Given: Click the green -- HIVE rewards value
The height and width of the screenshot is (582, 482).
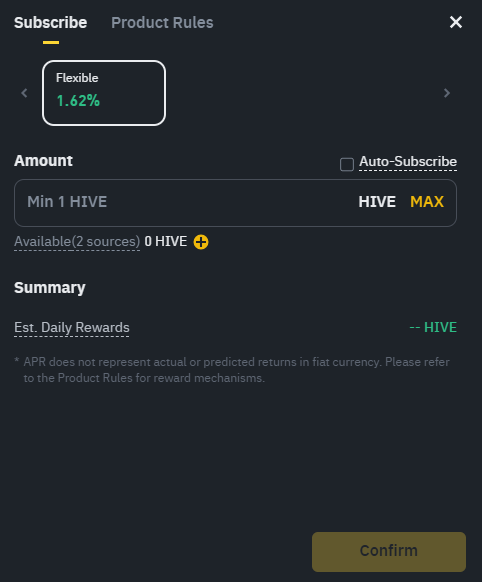Looking at the screenshot, I should (433, 327).
